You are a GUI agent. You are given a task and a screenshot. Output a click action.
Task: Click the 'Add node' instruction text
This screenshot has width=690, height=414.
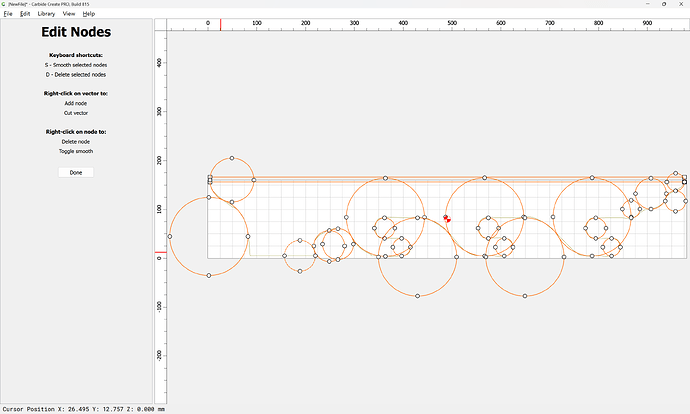point(76,103)
